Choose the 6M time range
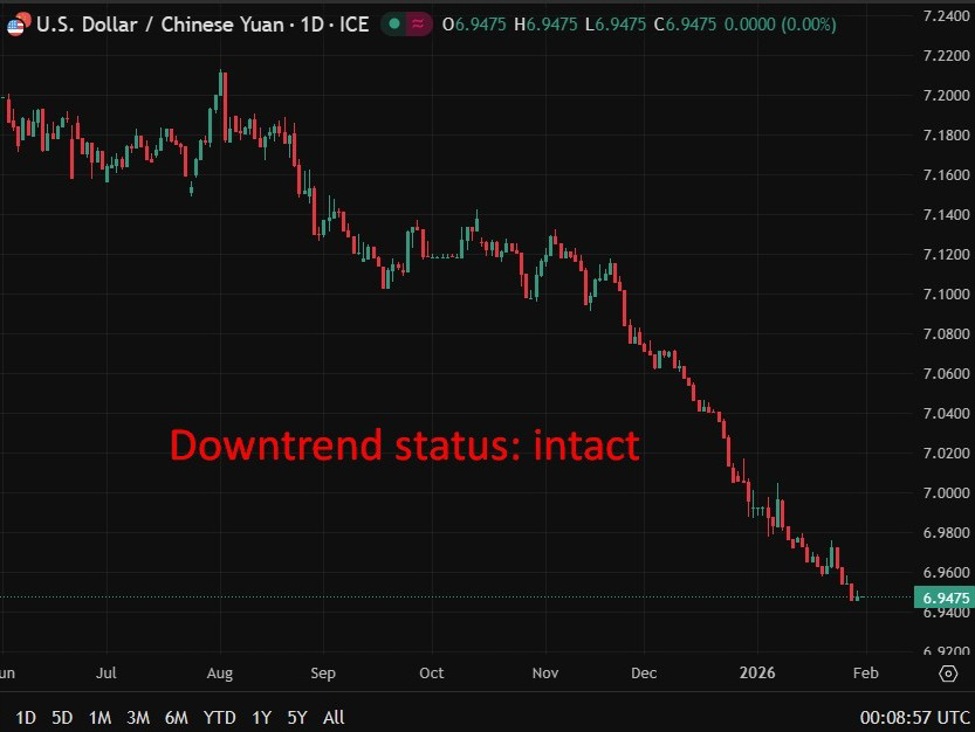The image size is (975, 732). coord(176,717)
